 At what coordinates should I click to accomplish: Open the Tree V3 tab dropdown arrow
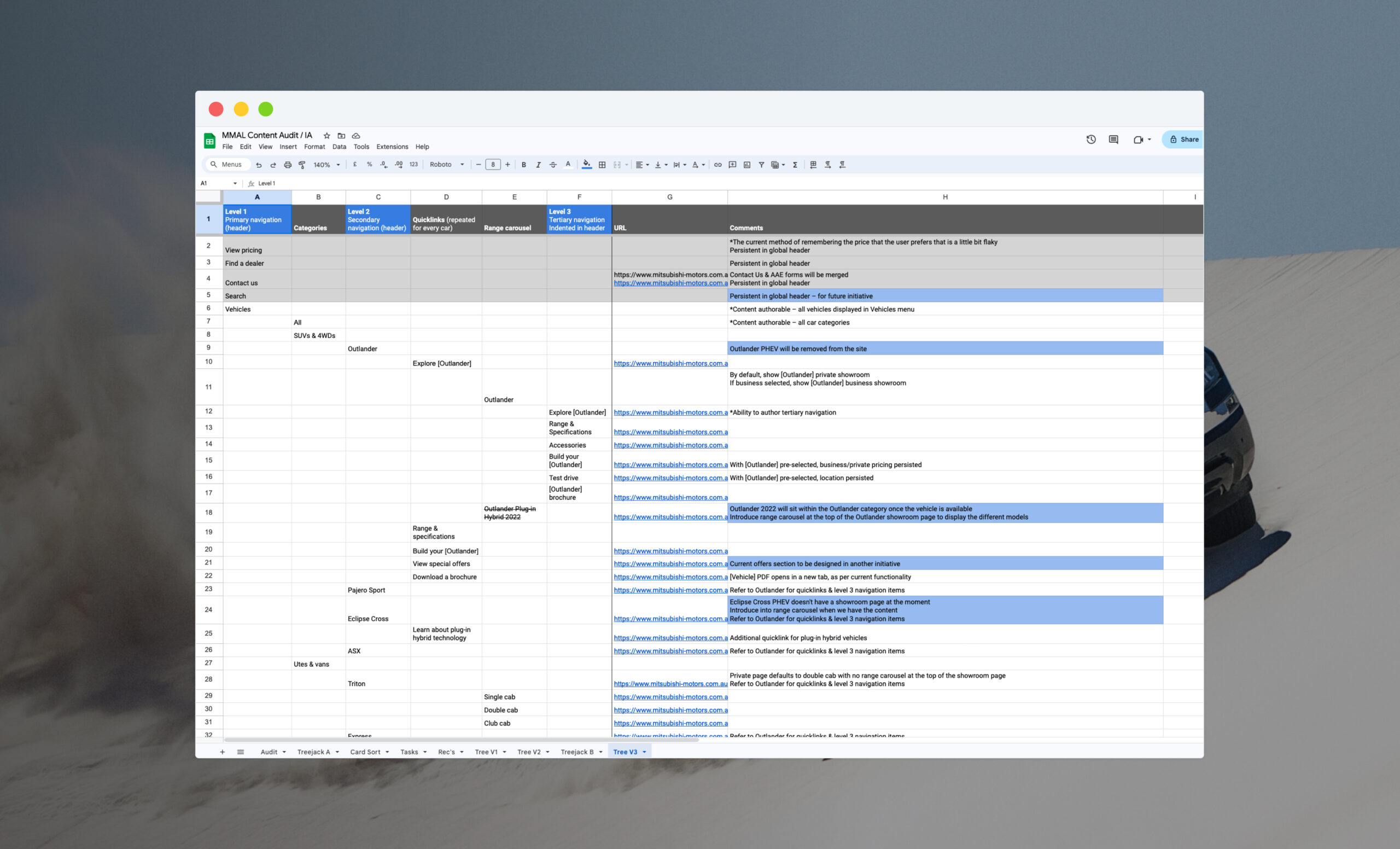pos(644,752)
